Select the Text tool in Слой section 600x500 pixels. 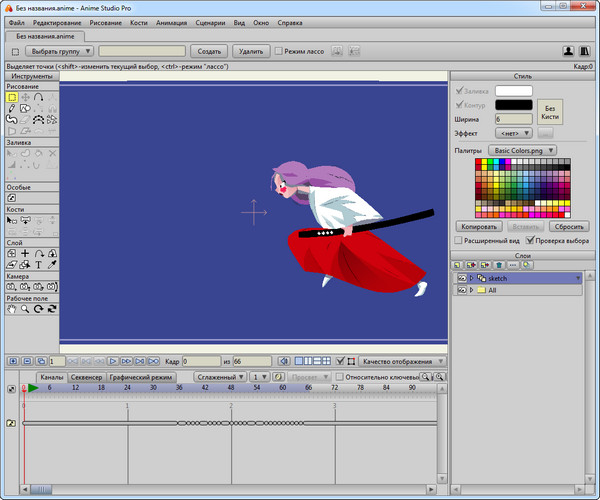coord(38,265)
